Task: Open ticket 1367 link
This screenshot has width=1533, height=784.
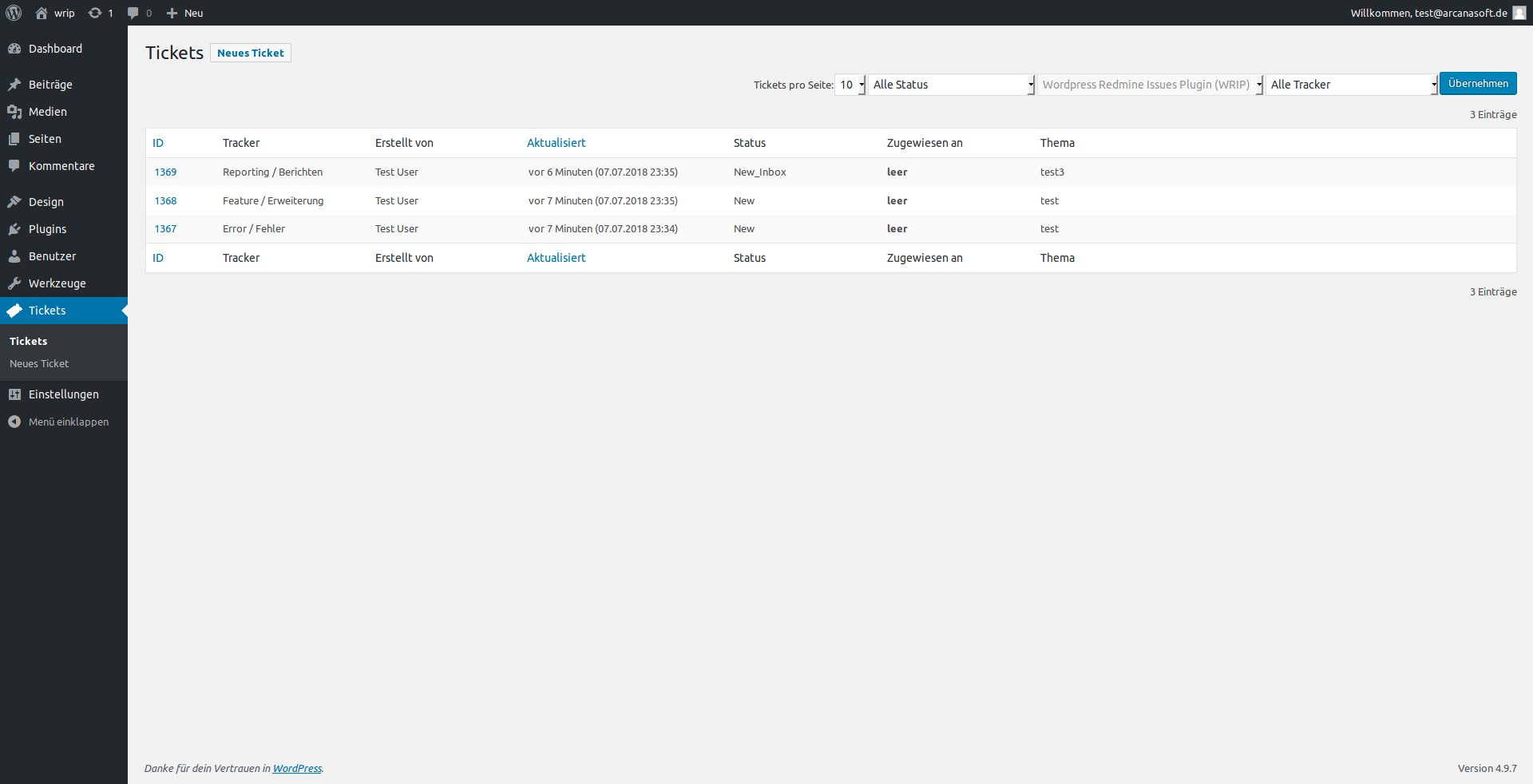Action: (x=165, y=228)
